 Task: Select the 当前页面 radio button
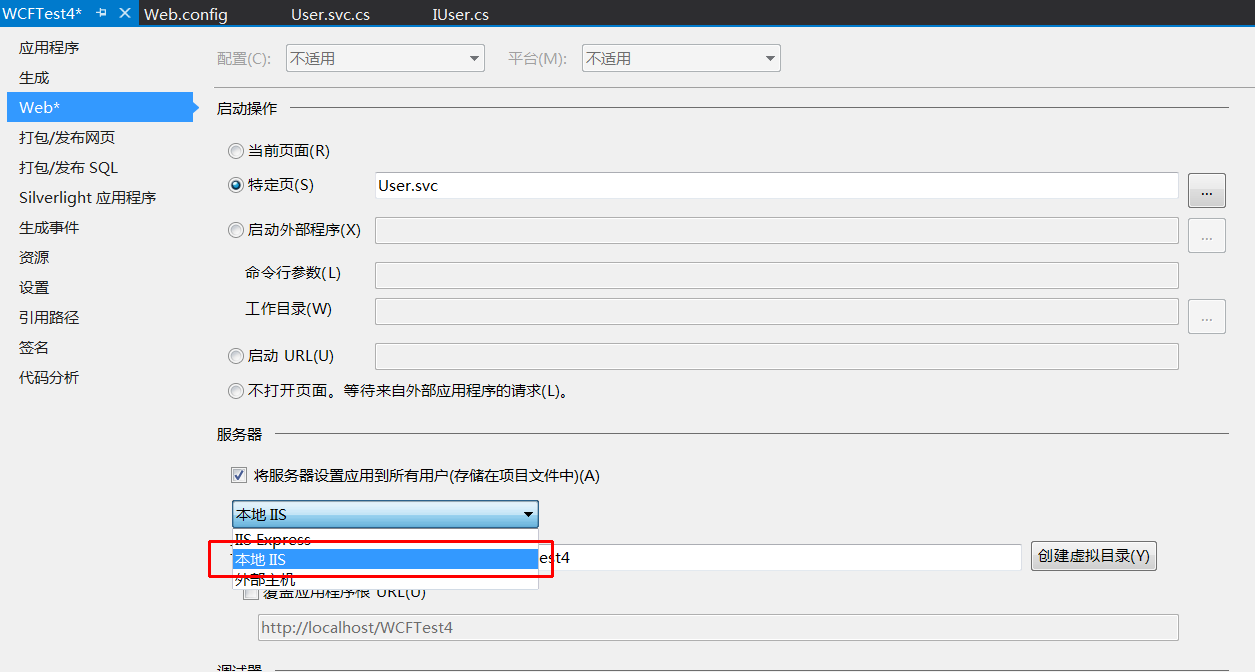(x=236, y=151)
